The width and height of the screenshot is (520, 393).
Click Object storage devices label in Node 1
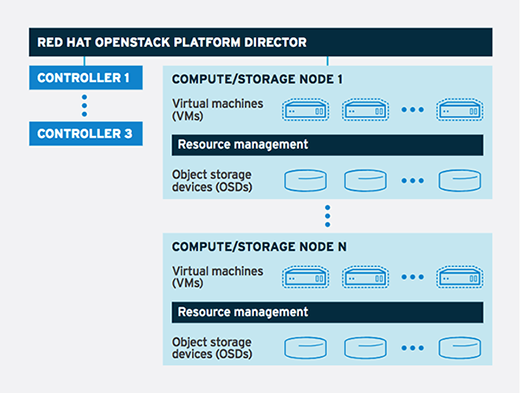pos(212,181)
